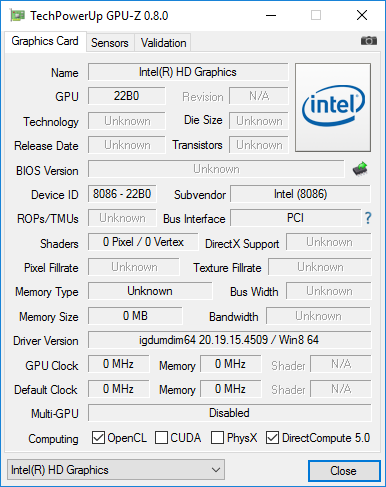Select the Name field Intel(R) HD Graphics

(x=188, y=72)
